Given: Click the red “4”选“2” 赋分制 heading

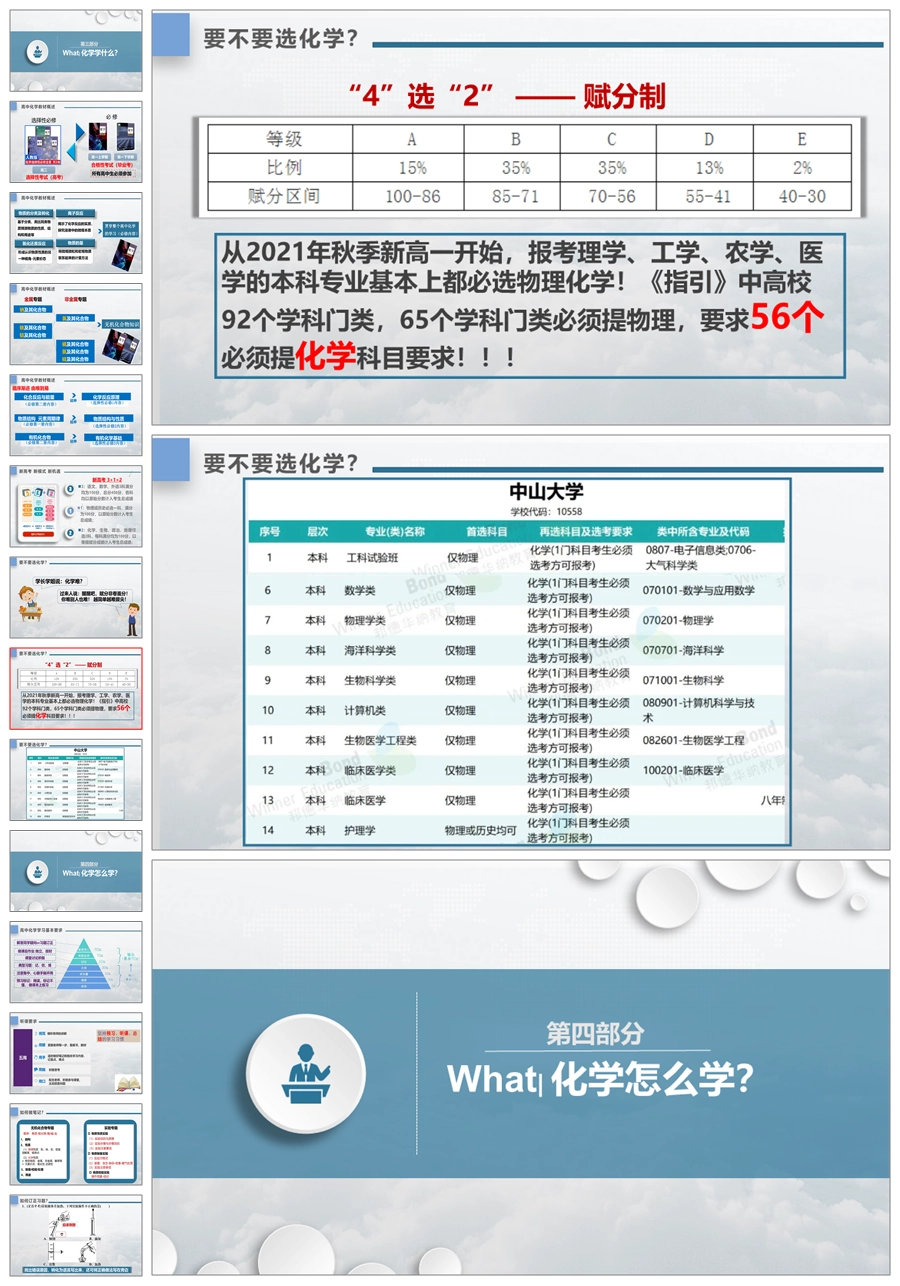Looking at the screenshot, I should point(507,96).
